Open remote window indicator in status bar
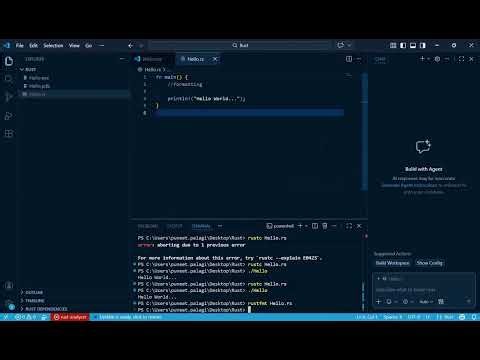This screenshot has height=360, width=480. tap(6, 317)
